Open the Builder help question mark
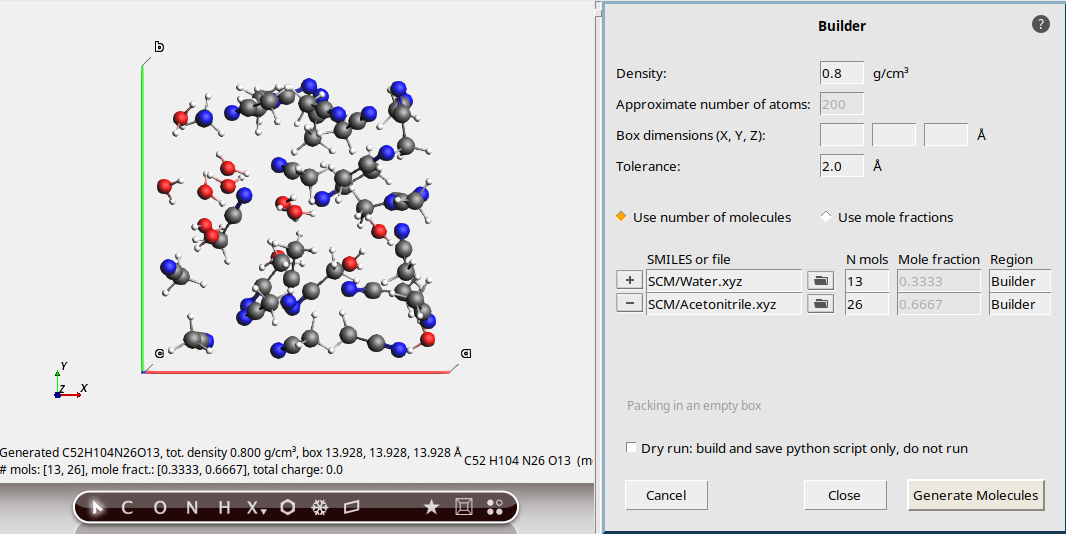1066x534 pixels. 1040,24
